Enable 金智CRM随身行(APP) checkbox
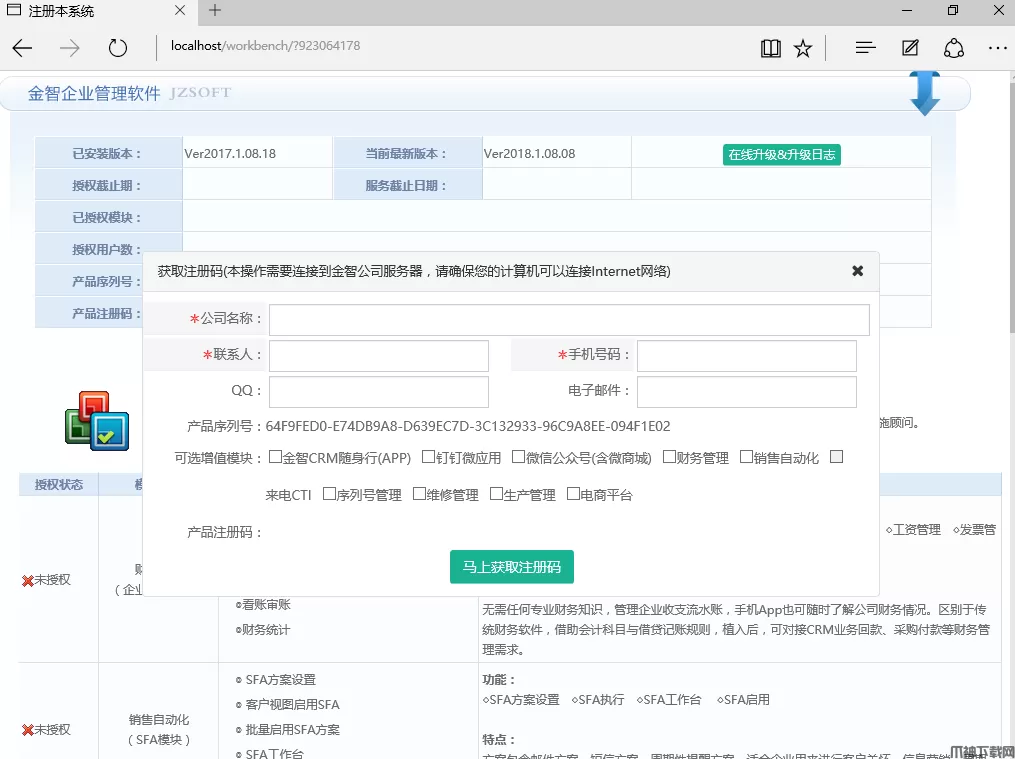 275,458
